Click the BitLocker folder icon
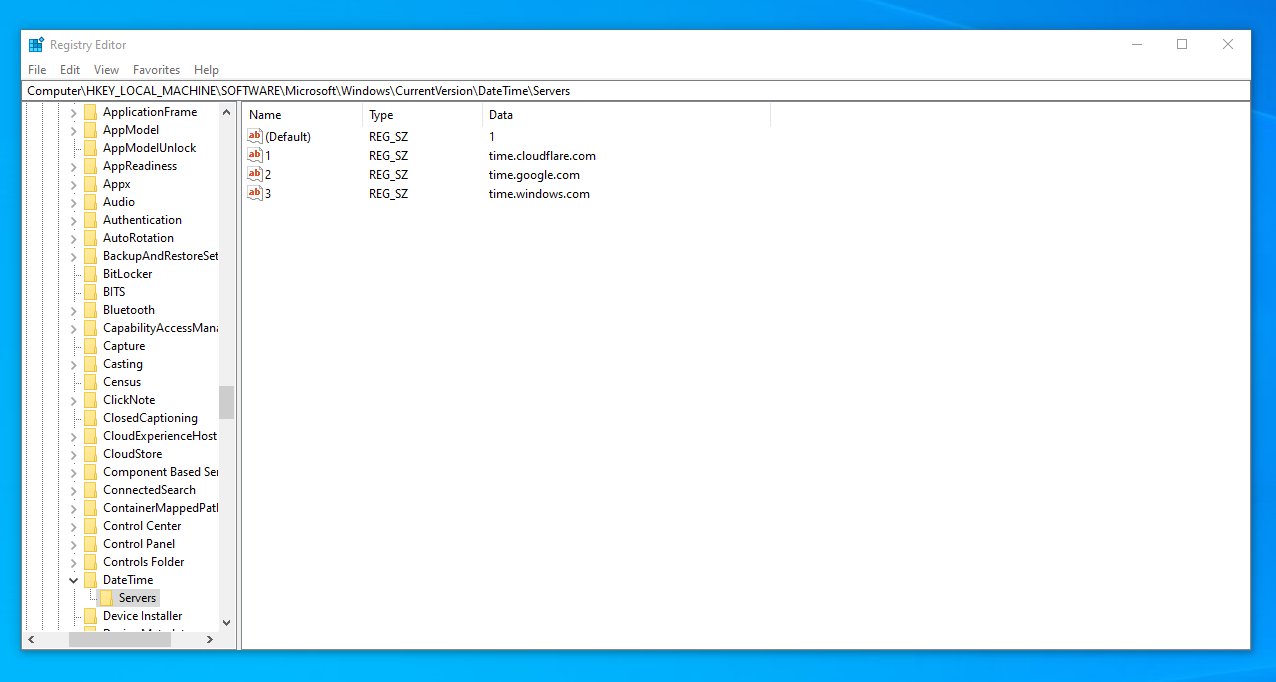This screenshot has height=682, width=1276. point(91,274)
